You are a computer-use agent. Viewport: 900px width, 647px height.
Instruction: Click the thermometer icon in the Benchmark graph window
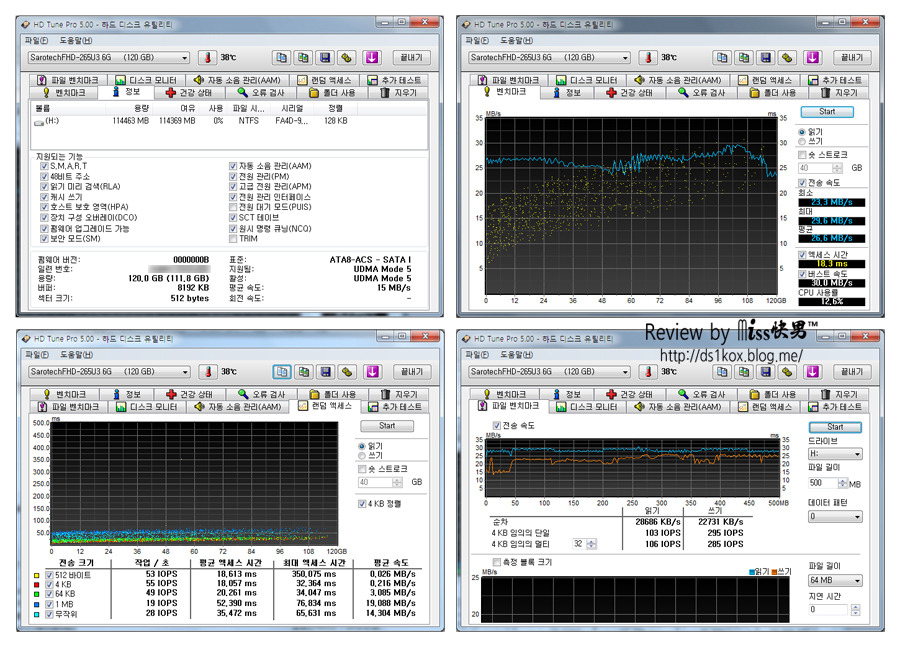tap(648, 57)
